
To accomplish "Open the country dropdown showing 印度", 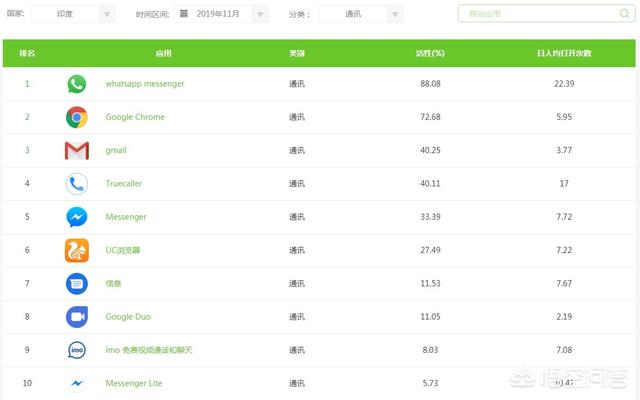I will click(x=73, y=14).
